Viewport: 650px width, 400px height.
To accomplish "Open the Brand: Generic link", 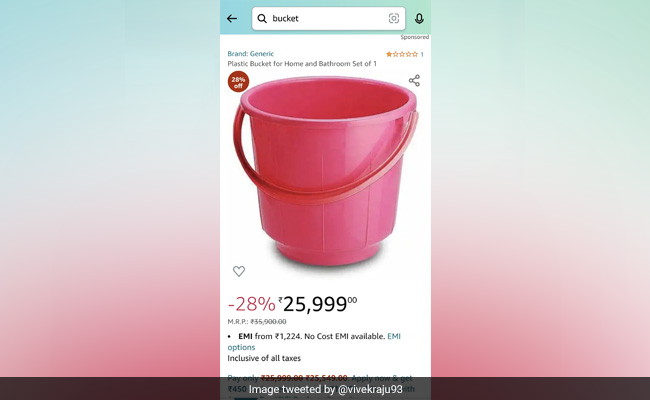I will [x=250, y=53].
